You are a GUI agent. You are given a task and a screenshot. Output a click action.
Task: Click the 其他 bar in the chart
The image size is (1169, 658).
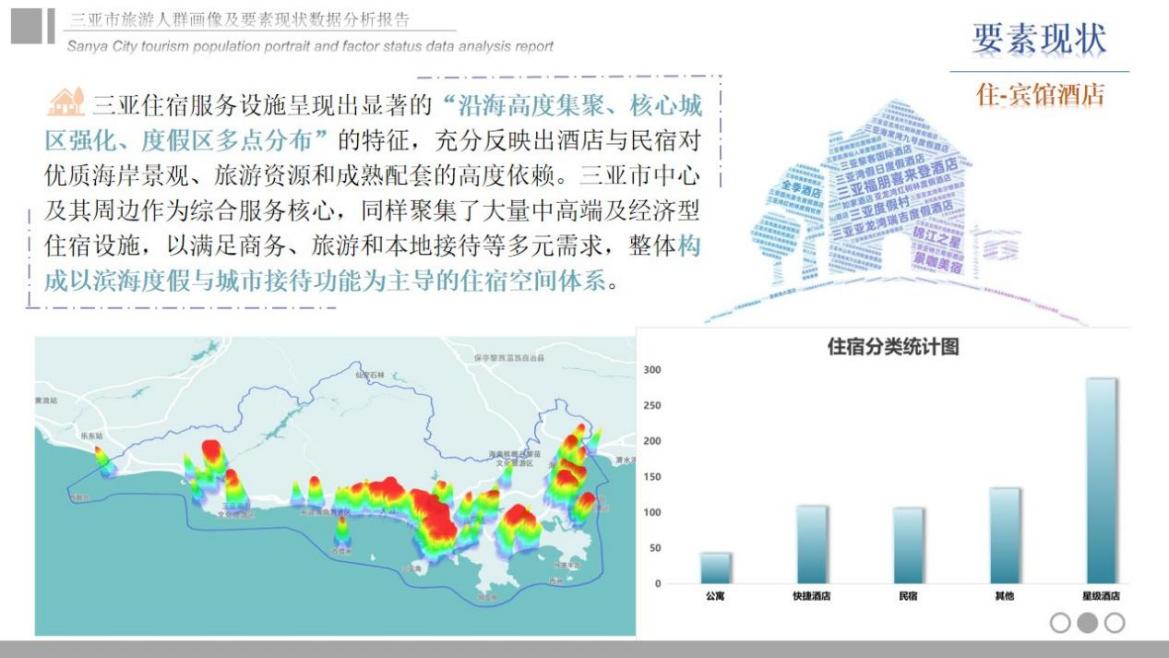click(1004, 536)
